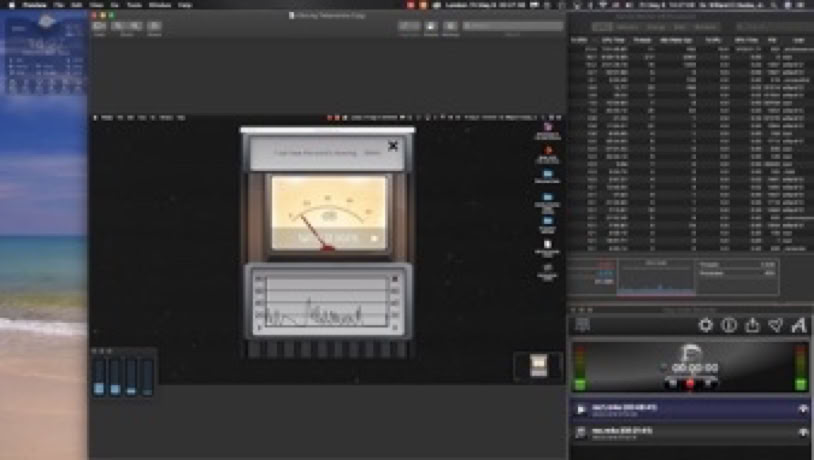The image size is (814, 460).
Task: Click the heart favorite icon in recorder
Action: click(775, 325)
